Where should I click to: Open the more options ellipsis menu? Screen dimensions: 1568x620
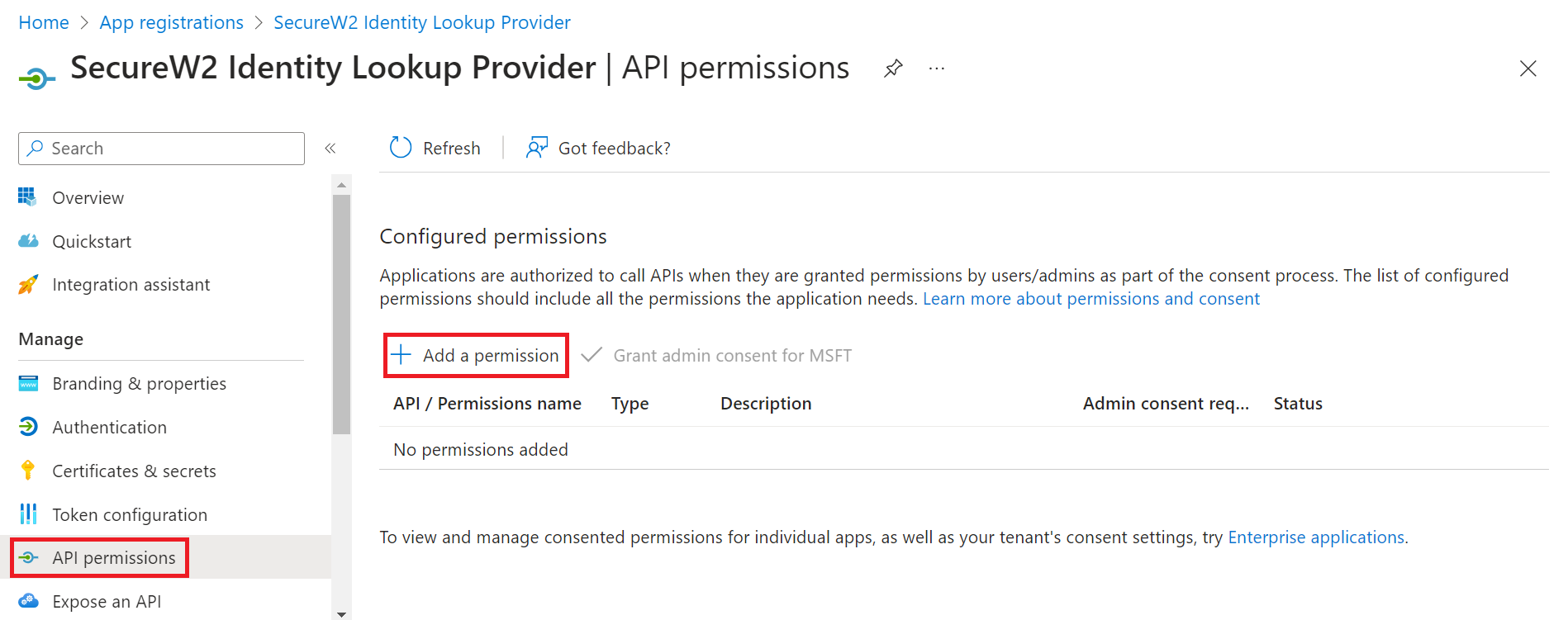(936, 69)
